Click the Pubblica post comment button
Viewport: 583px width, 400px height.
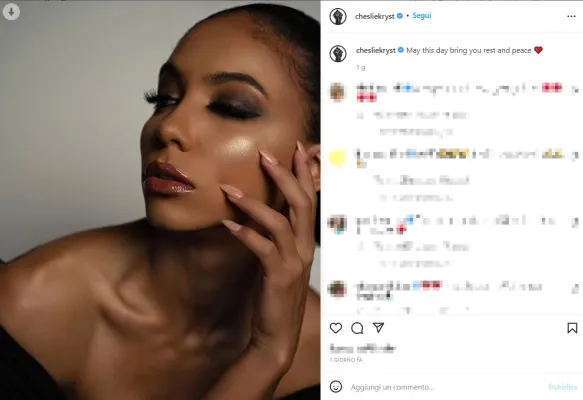pyautogui.click(x=563, y=387)
